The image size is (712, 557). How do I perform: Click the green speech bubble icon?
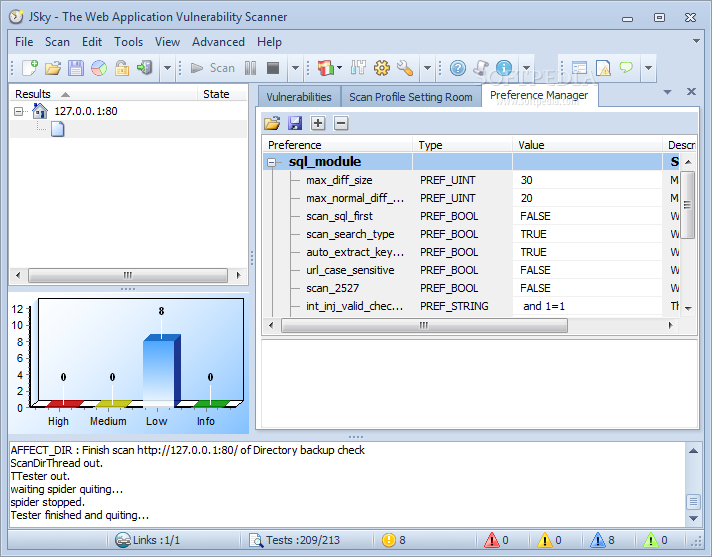click(626, 68)
